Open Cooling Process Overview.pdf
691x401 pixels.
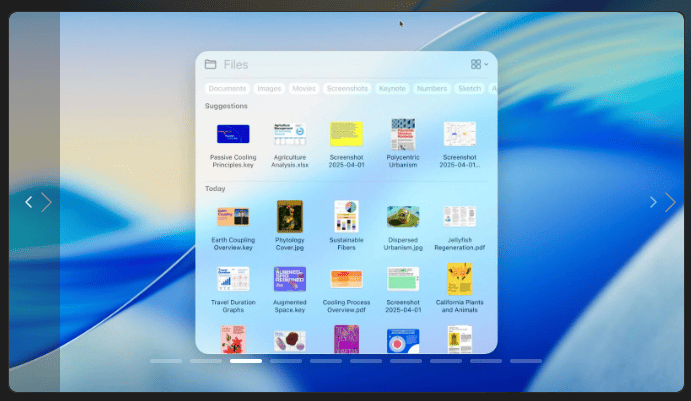(346, 279)
